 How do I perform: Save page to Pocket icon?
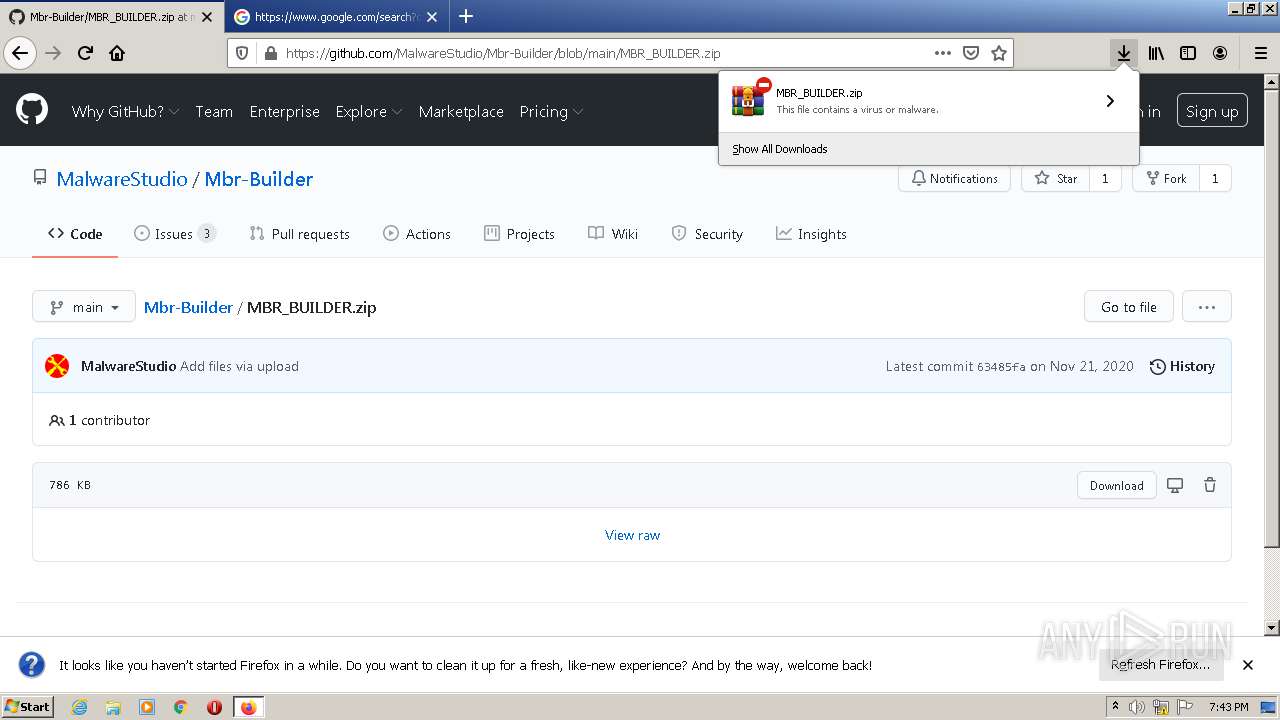click(970, 53)
